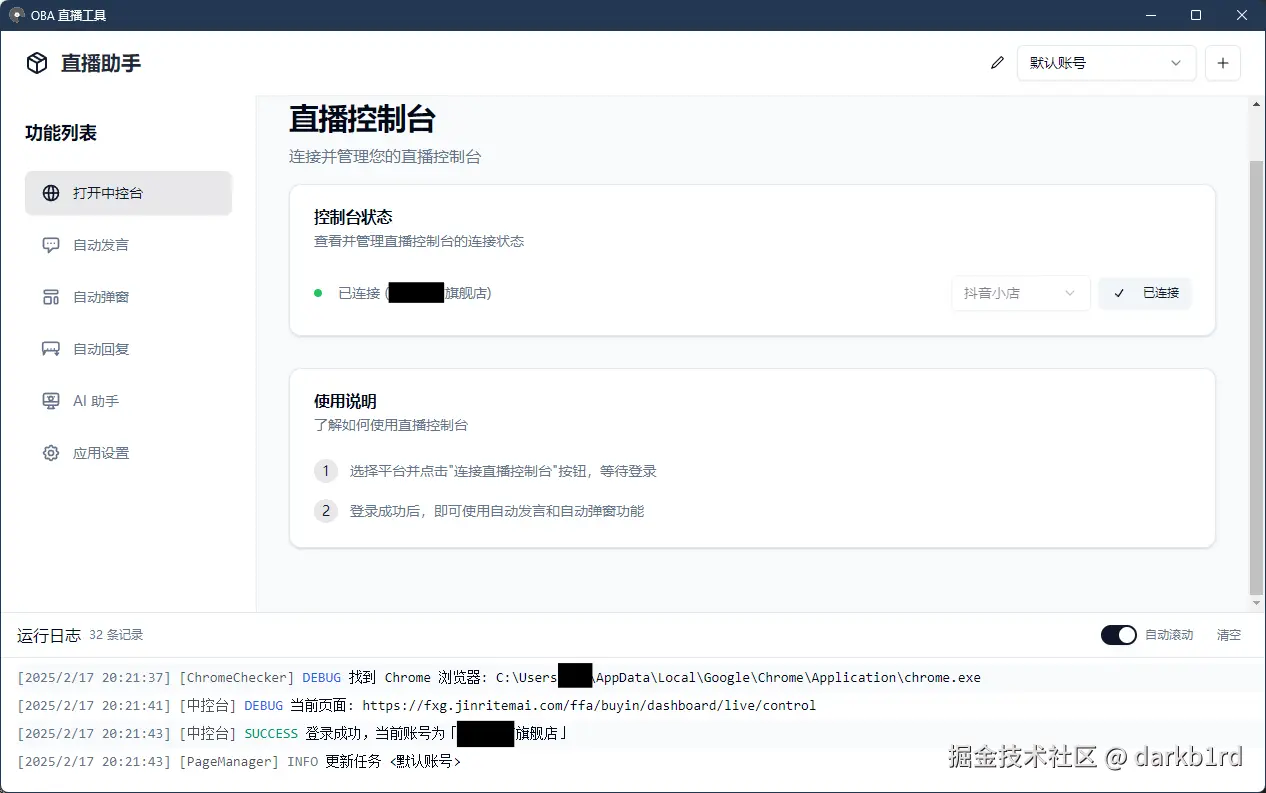Click the globe icon for 打开中控台
This screenshot has height=793, width=1266.
[x=51, y=193]
